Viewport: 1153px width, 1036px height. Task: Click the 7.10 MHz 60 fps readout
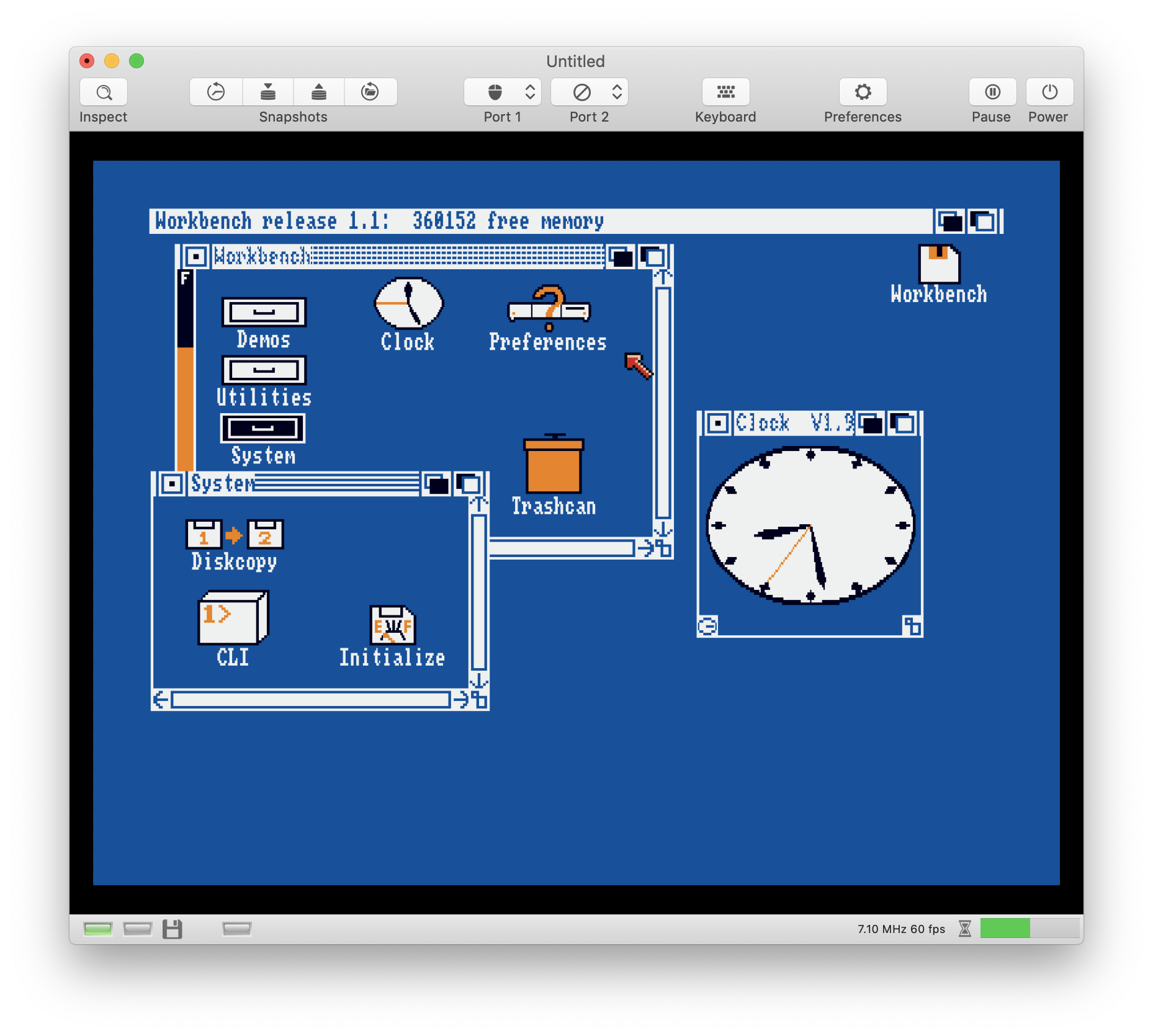(901, 929)
